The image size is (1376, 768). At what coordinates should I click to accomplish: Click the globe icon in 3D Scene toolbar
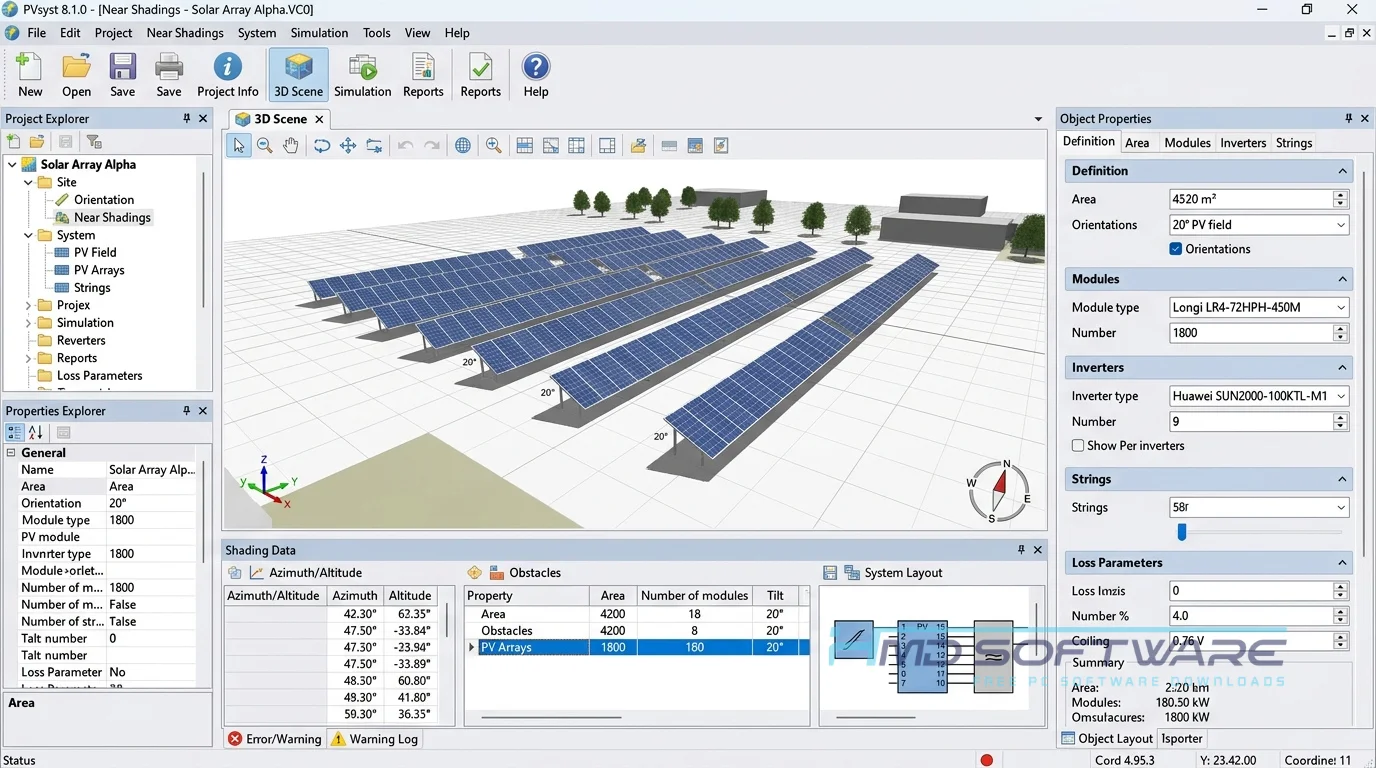pos(463,145)
